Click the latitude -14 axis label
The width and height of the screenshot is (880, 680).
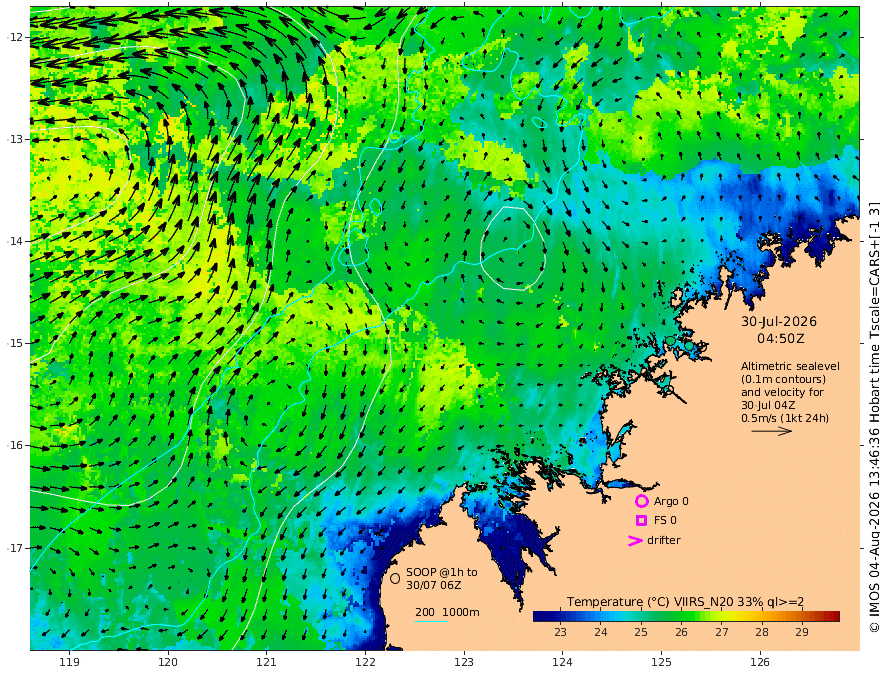click(x=15, y=241)
